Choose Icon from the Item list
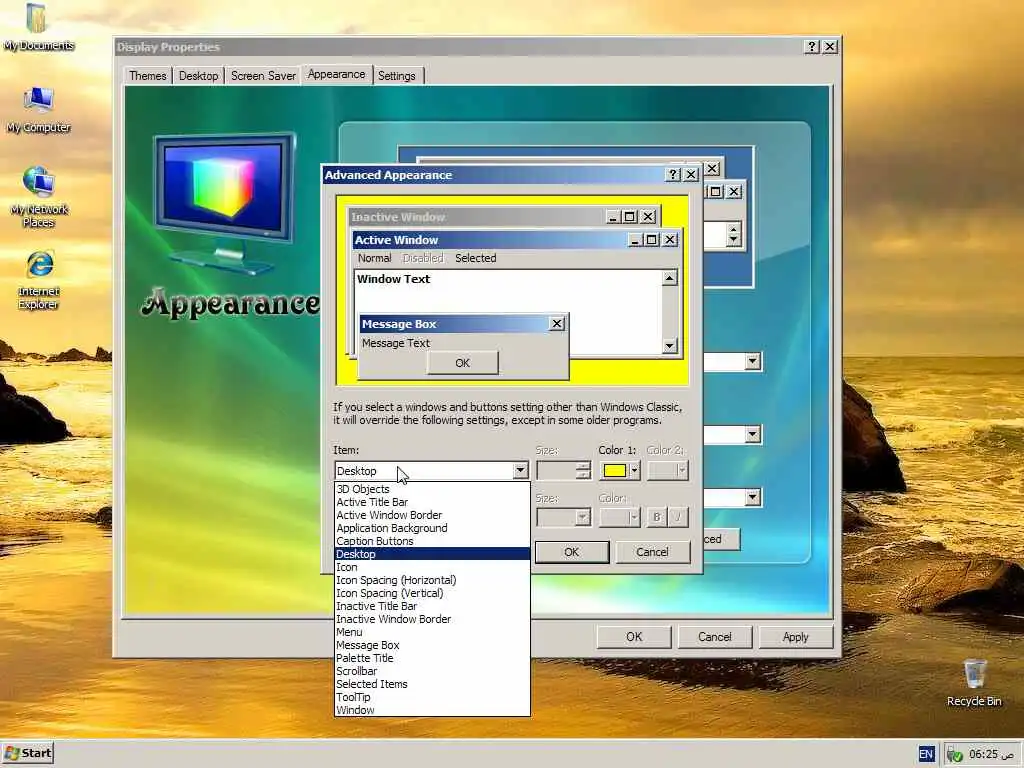This screenshot has height=768, width=1024. (x=432, y=567)
